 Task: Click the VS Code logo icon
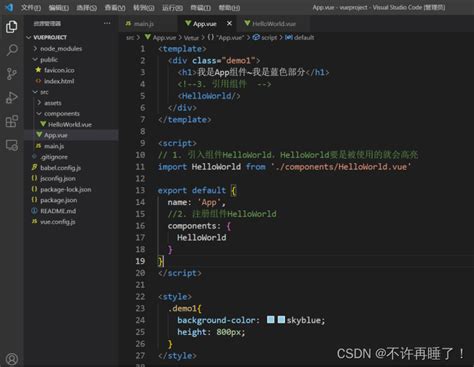(9, 7)
